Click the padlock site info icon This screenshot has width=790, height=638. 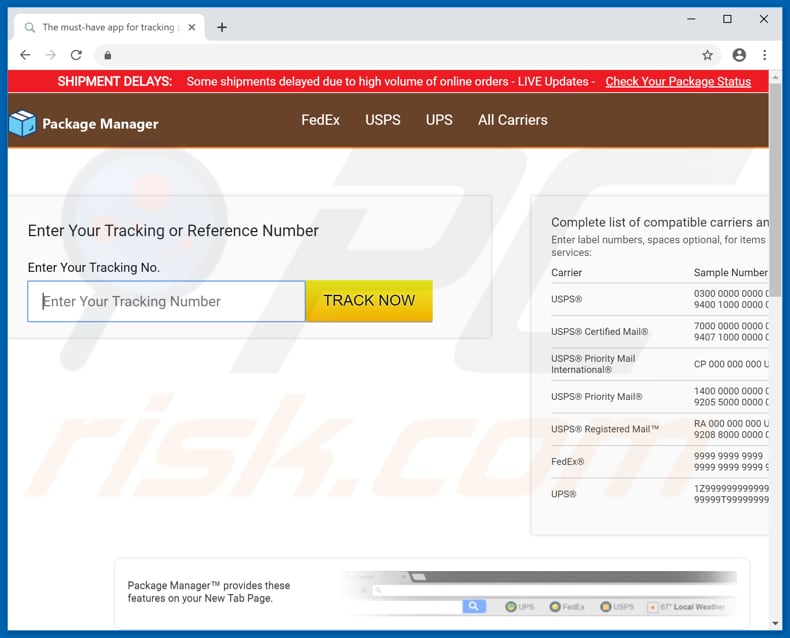[x=107, y=55]
